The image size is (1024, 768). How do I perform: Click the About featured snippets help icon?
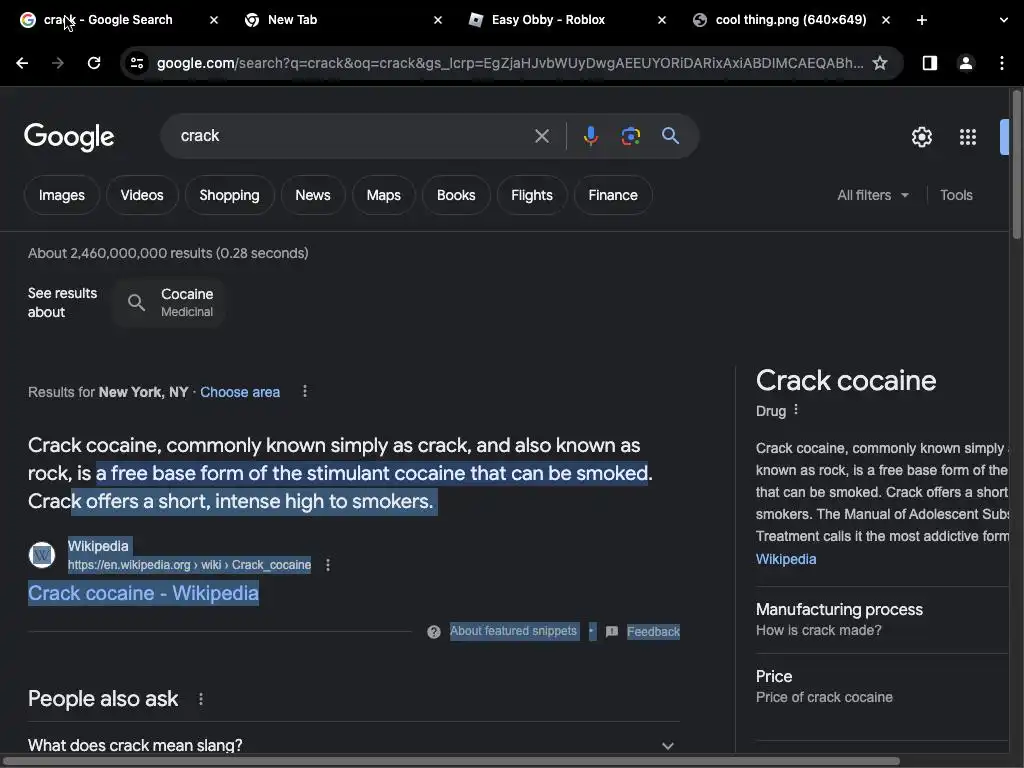(x=434, y=632)
